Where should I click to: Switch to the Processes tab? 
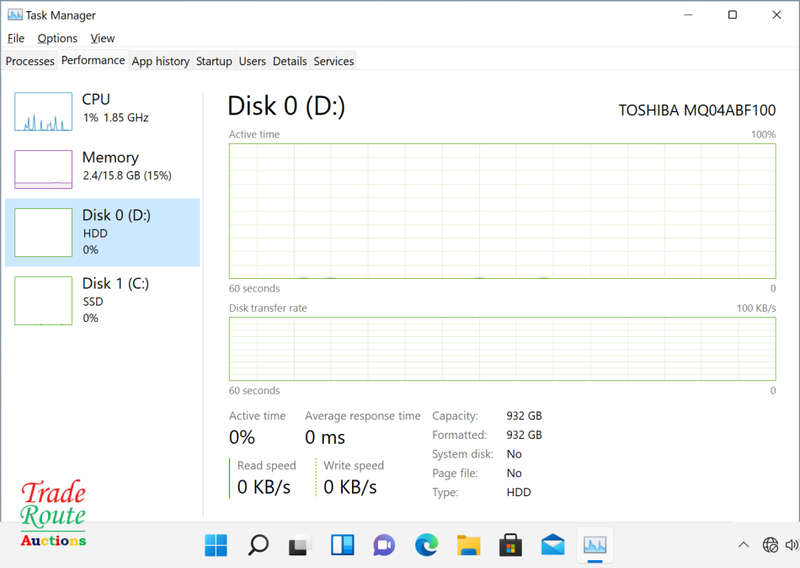tap(30, 61)
